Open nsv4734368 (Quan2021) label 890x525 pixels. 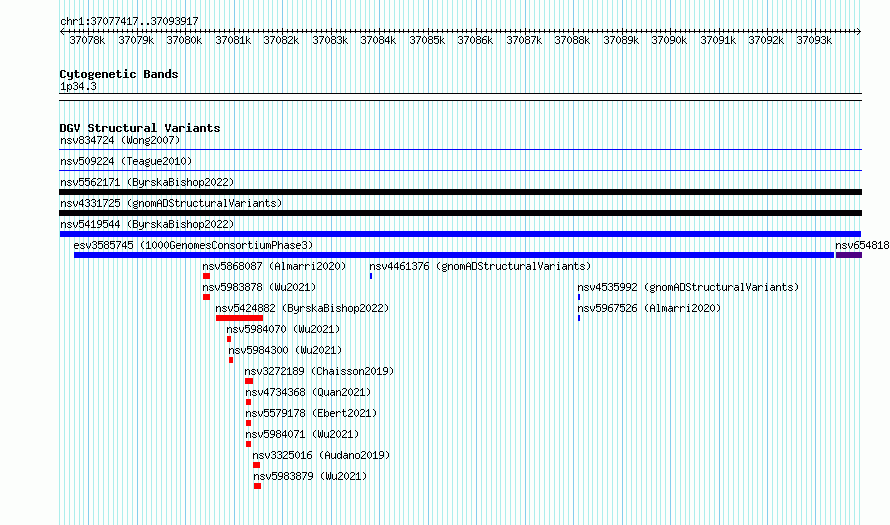point(308,392)
